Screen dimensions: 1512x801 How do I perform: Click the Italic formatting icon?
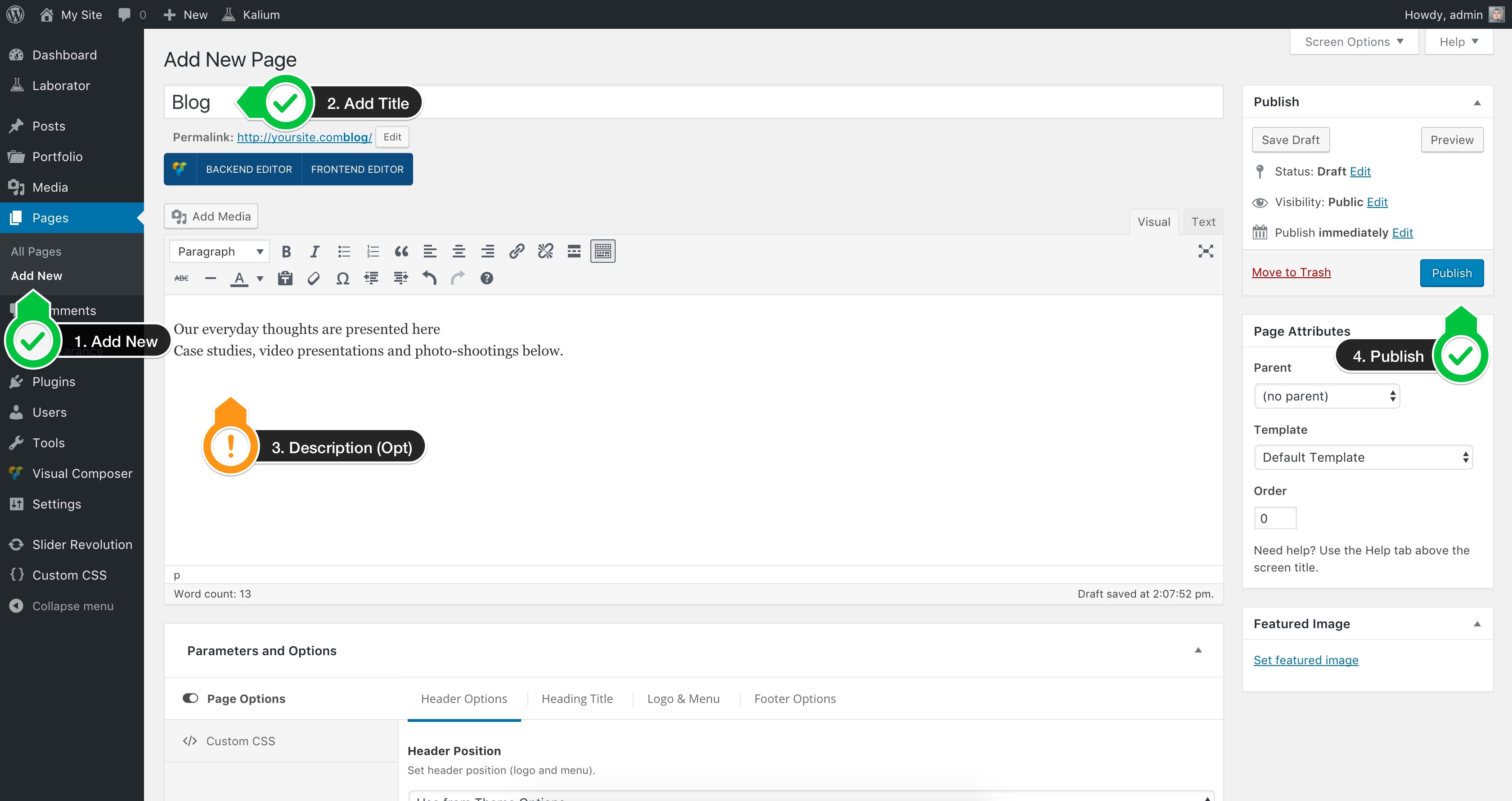coord(313,251)
